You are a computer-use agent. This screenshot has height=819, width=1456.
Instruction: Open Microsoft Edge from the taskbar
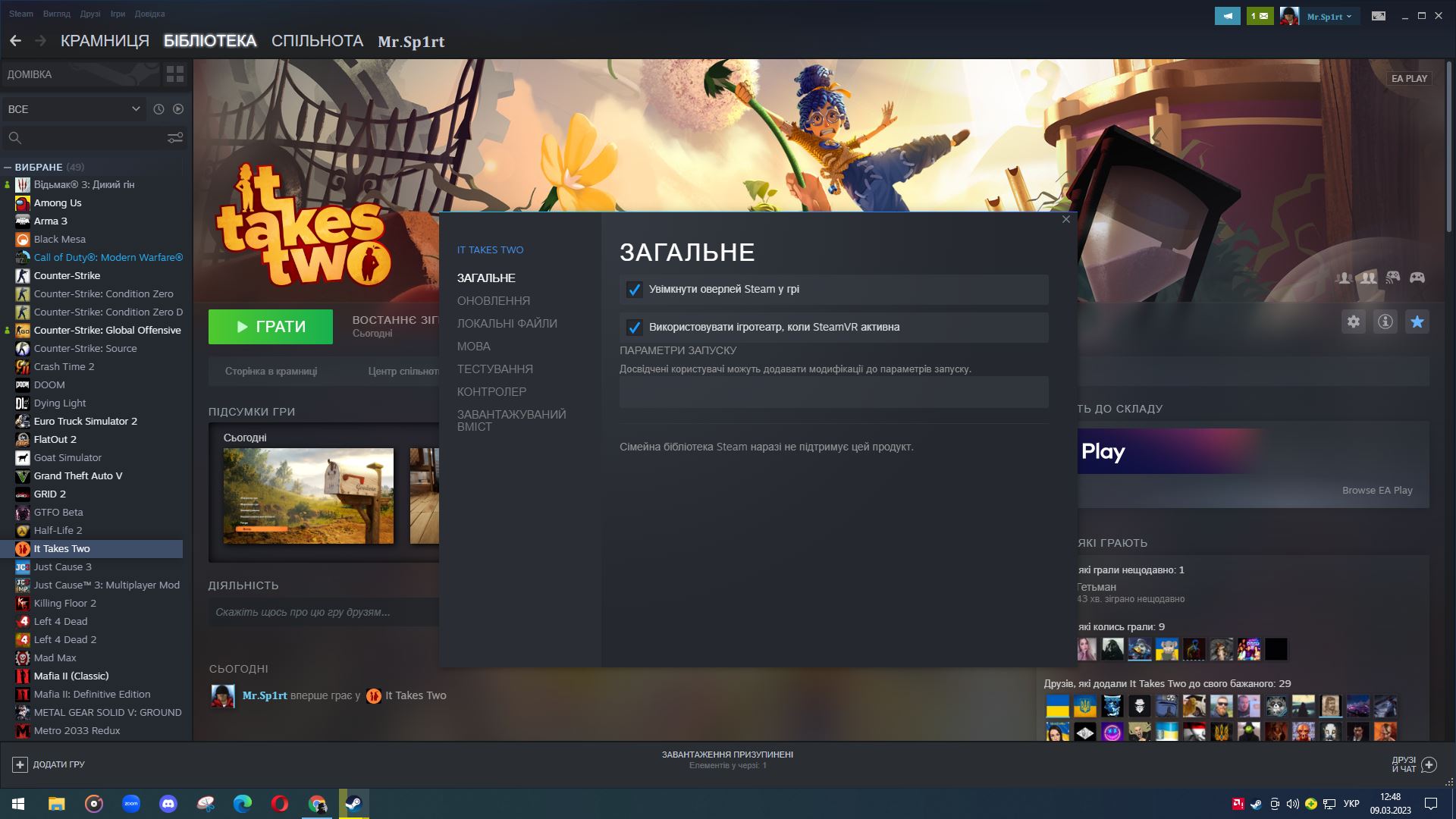pyautogui.click(x=243, y=803)
